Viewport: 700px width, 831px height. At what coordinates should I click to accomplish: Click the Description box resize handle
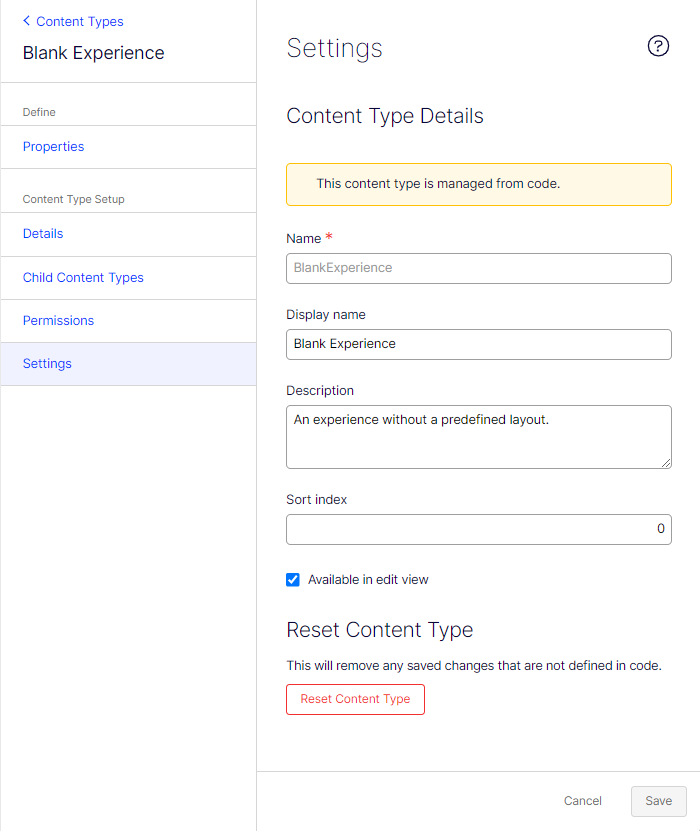point(665,462)
